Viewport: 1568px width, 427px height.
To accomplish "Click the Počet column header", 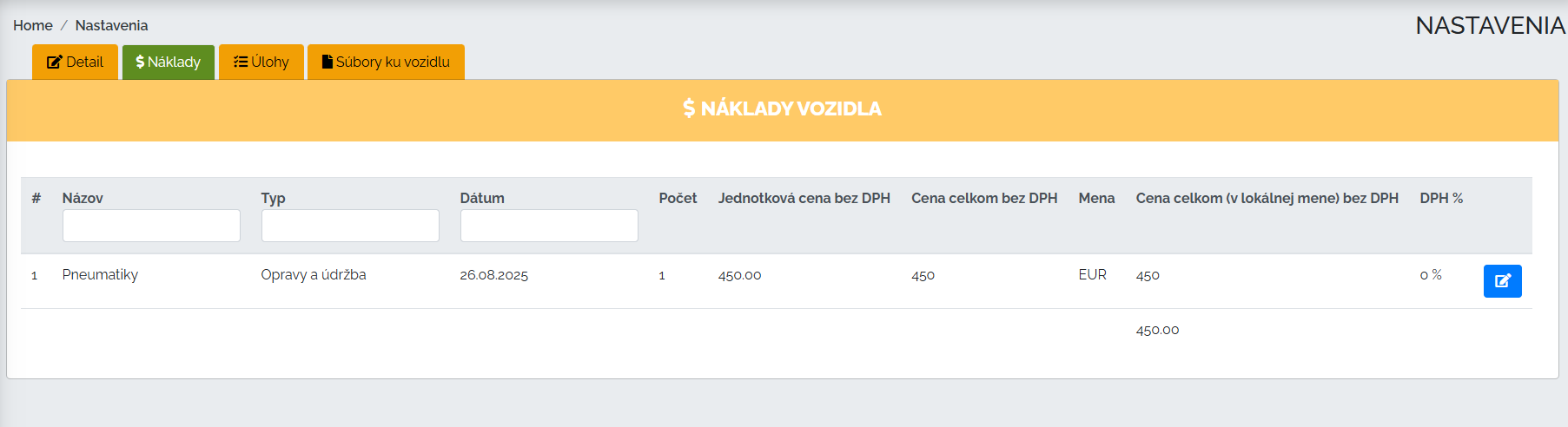I will coord(678,198).
